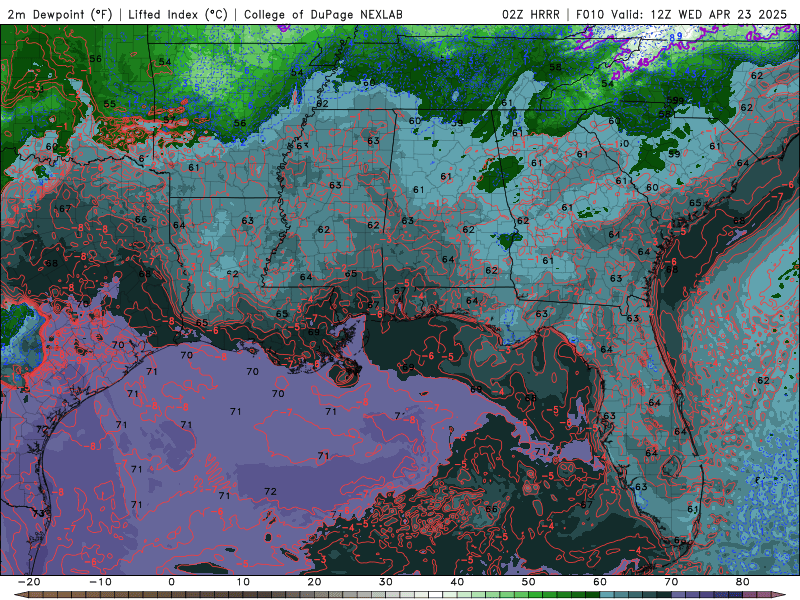Viewport: 800px width, 600px height.
Task: Click the '80' colorbar tick label
Action: click(x=743, y=582)
